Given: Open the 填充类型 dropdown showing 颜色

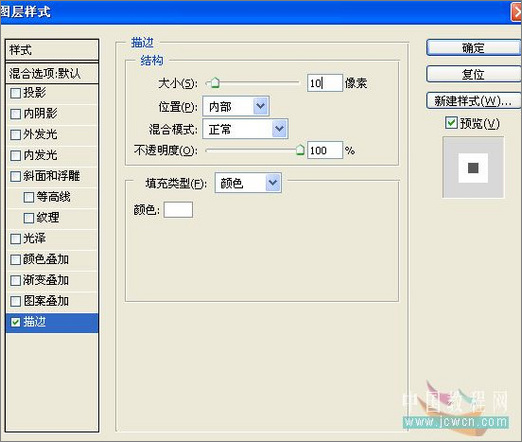Looking at the screenshot, I should tap(248, 182).
